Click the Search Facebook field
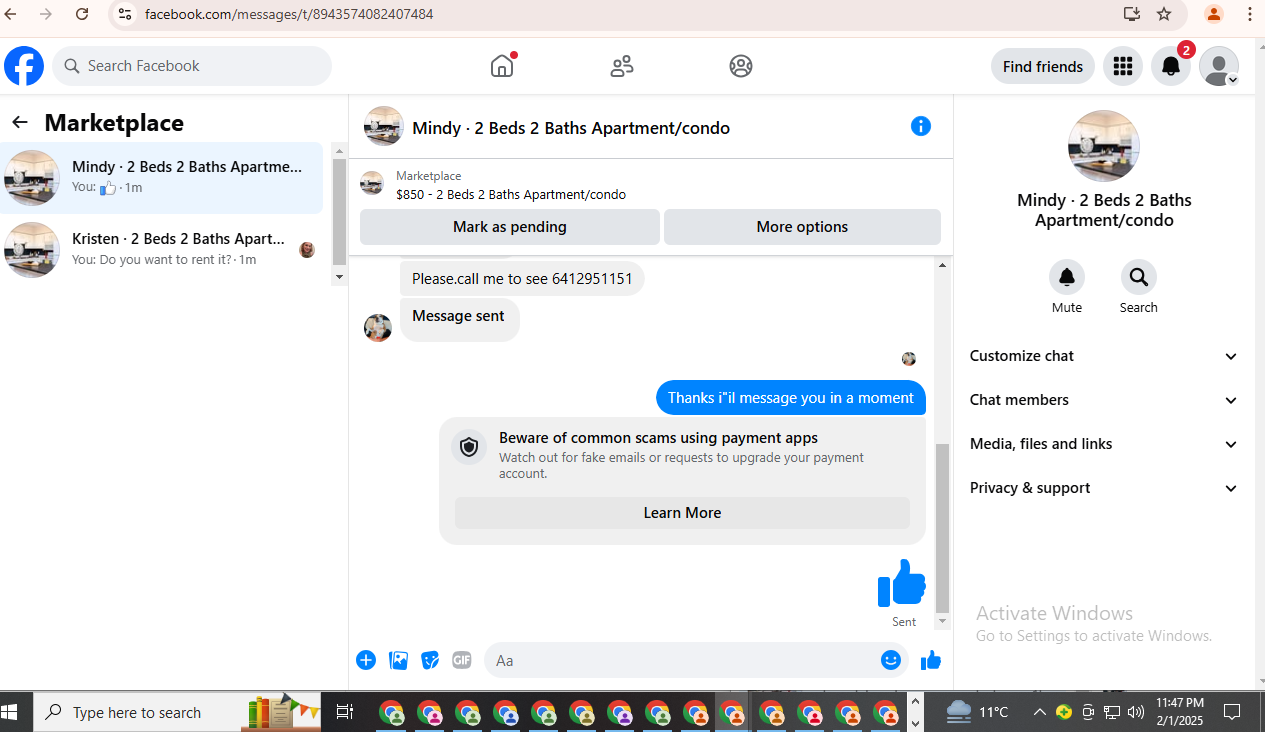Viewport: 1265px width, 732px height. (x=192, y=66)
